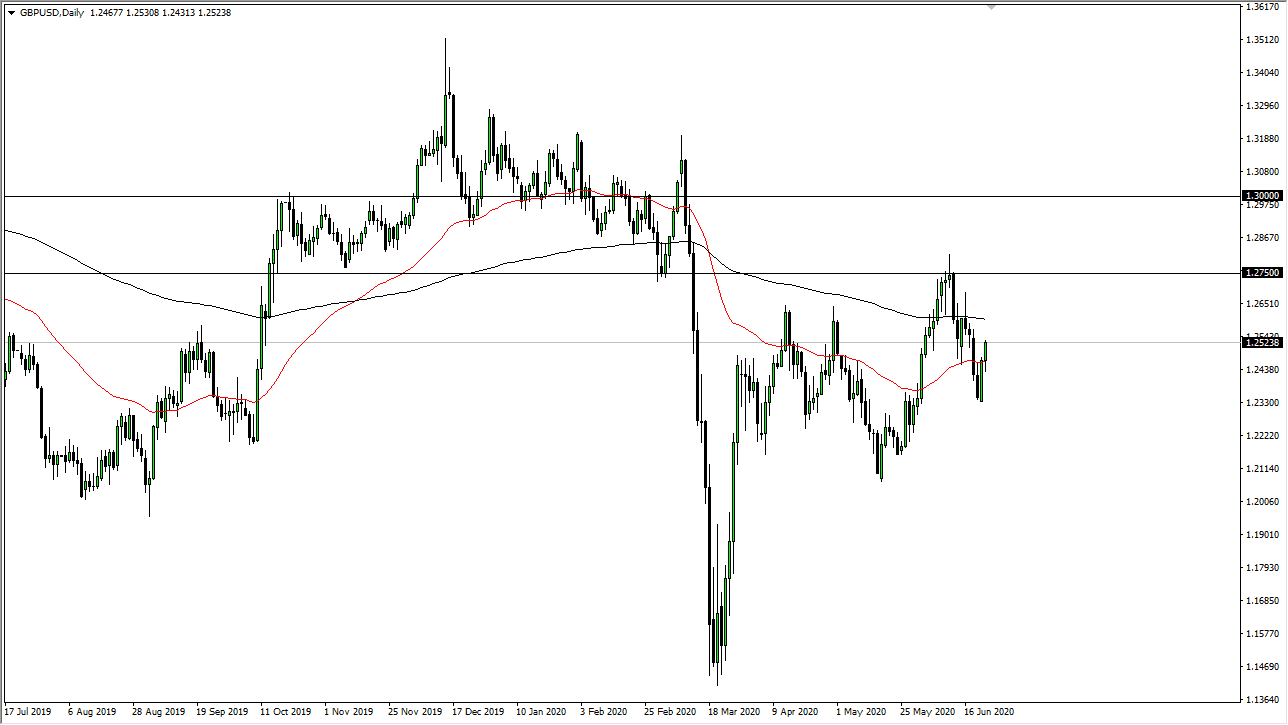Click the 1.21140 price scale value
Screen dimensions: 1288x725
click(1263, 469)
